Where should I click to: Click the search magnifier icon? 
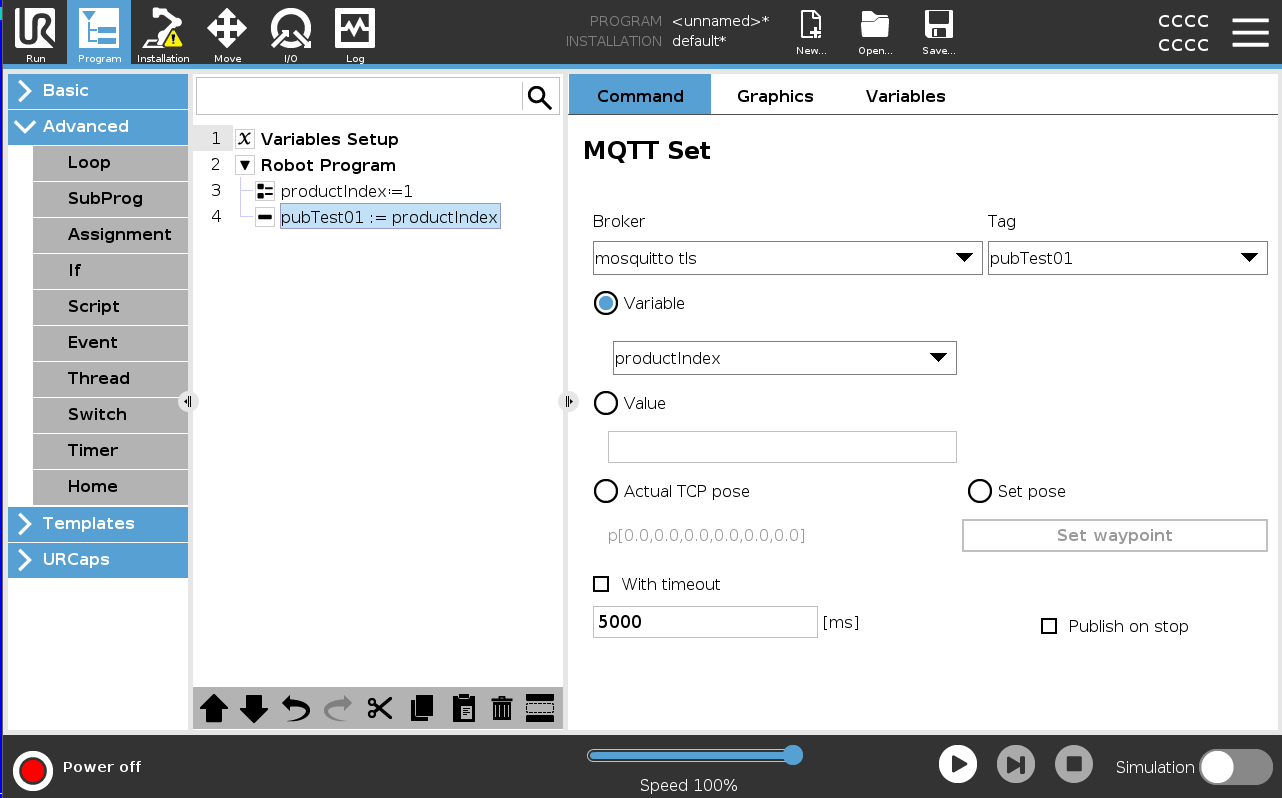(x=540, y=97)
